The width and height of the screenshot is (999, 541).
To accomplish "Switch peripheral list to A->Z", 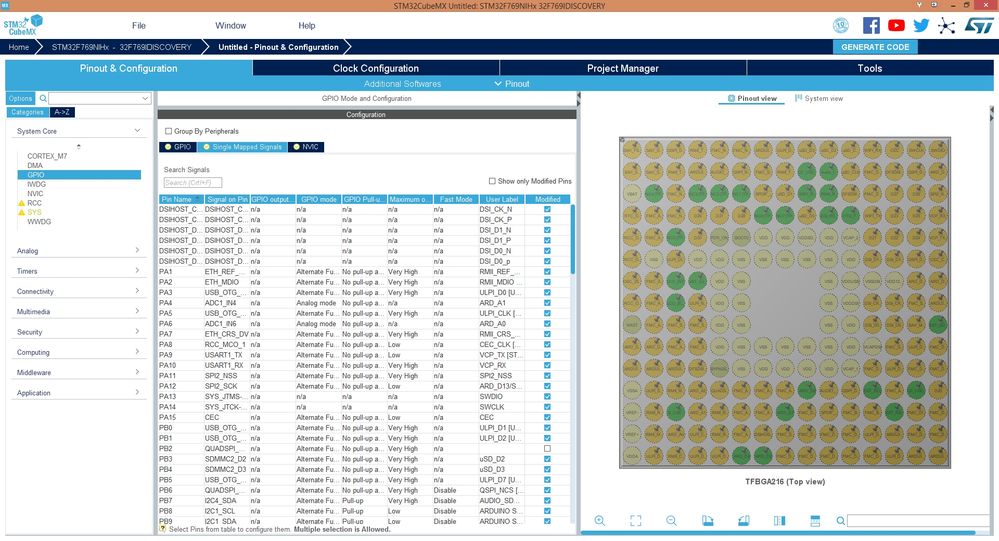I will click(x=62, y=112).
